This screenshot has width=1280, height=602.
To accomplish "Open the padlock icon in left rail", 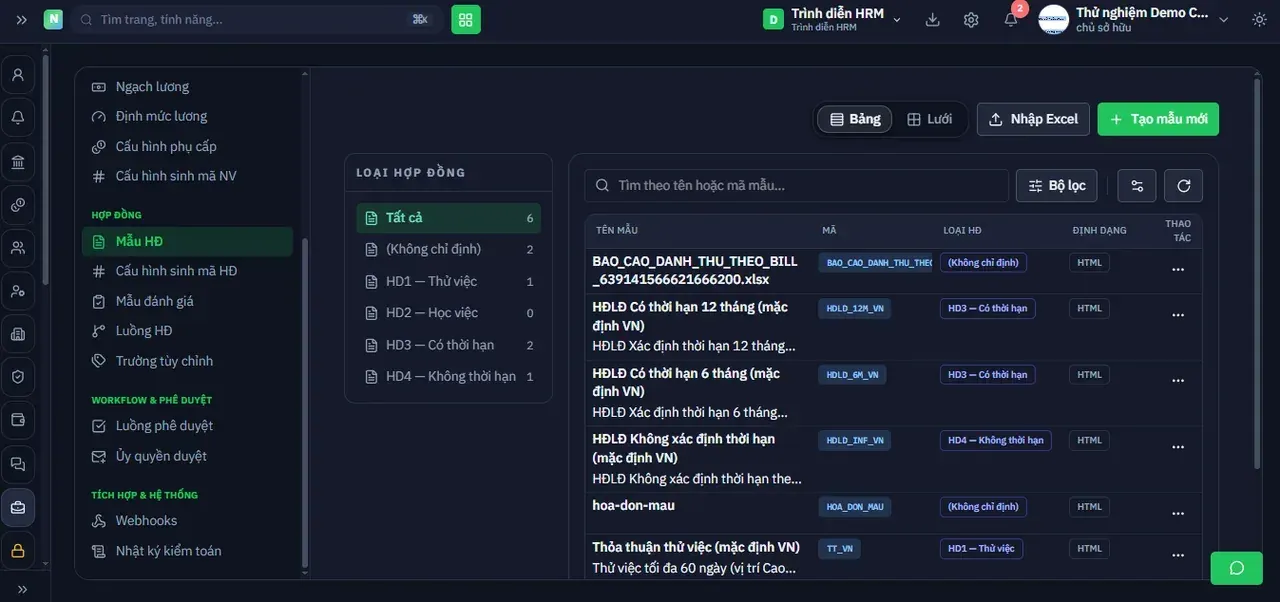I will click(x=18, y=550).
